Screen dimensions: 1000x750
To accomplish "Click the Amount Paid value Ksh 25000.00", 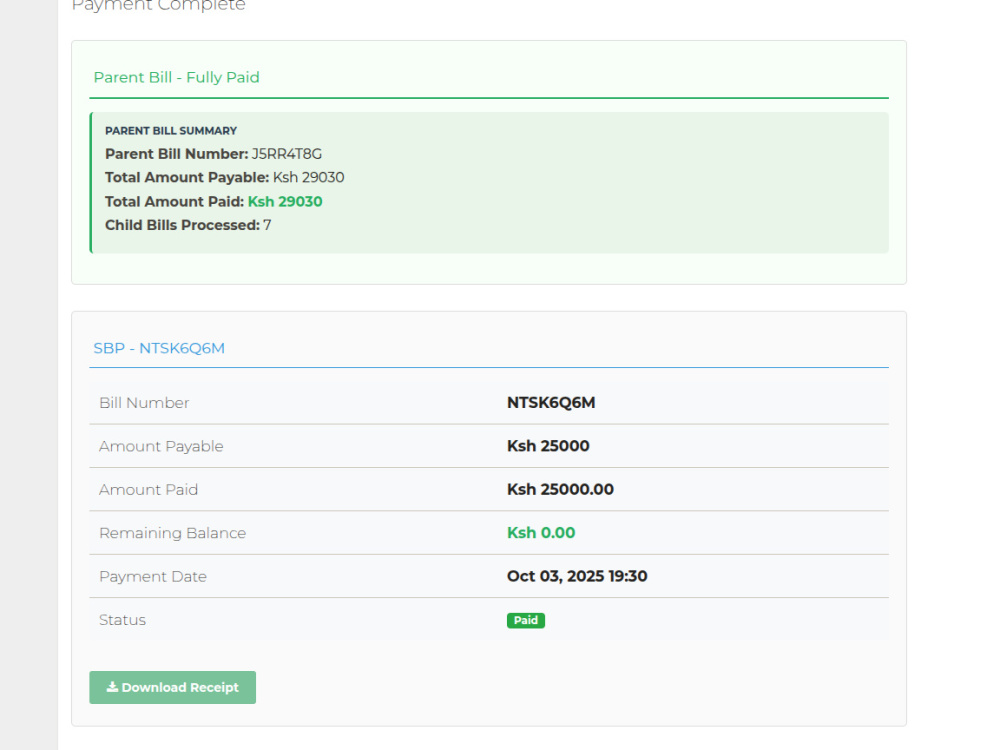I will [560, 490].
